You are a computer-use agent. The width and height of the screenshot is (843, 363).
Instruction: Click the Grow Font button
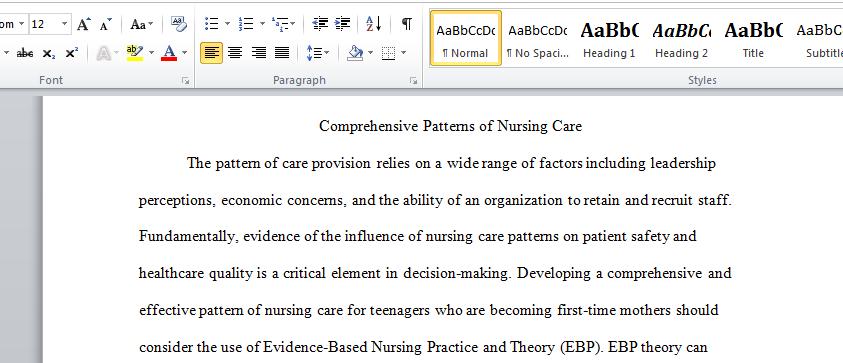[84, 24]
